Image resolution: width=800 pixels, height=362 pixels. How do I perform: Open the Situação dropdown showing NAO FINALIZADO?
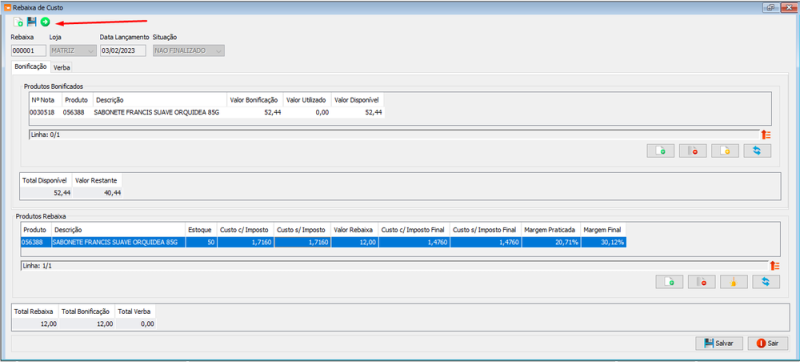coord(189,50)
